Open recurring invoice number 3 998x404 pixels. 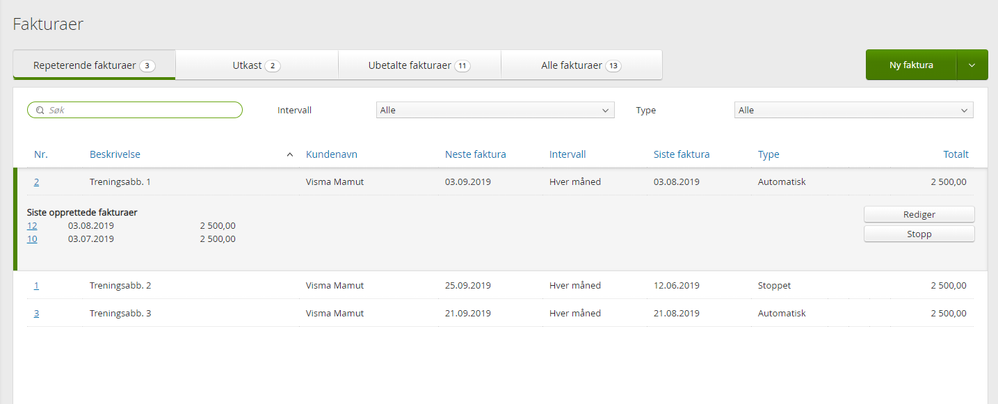[x=37, y=313]
